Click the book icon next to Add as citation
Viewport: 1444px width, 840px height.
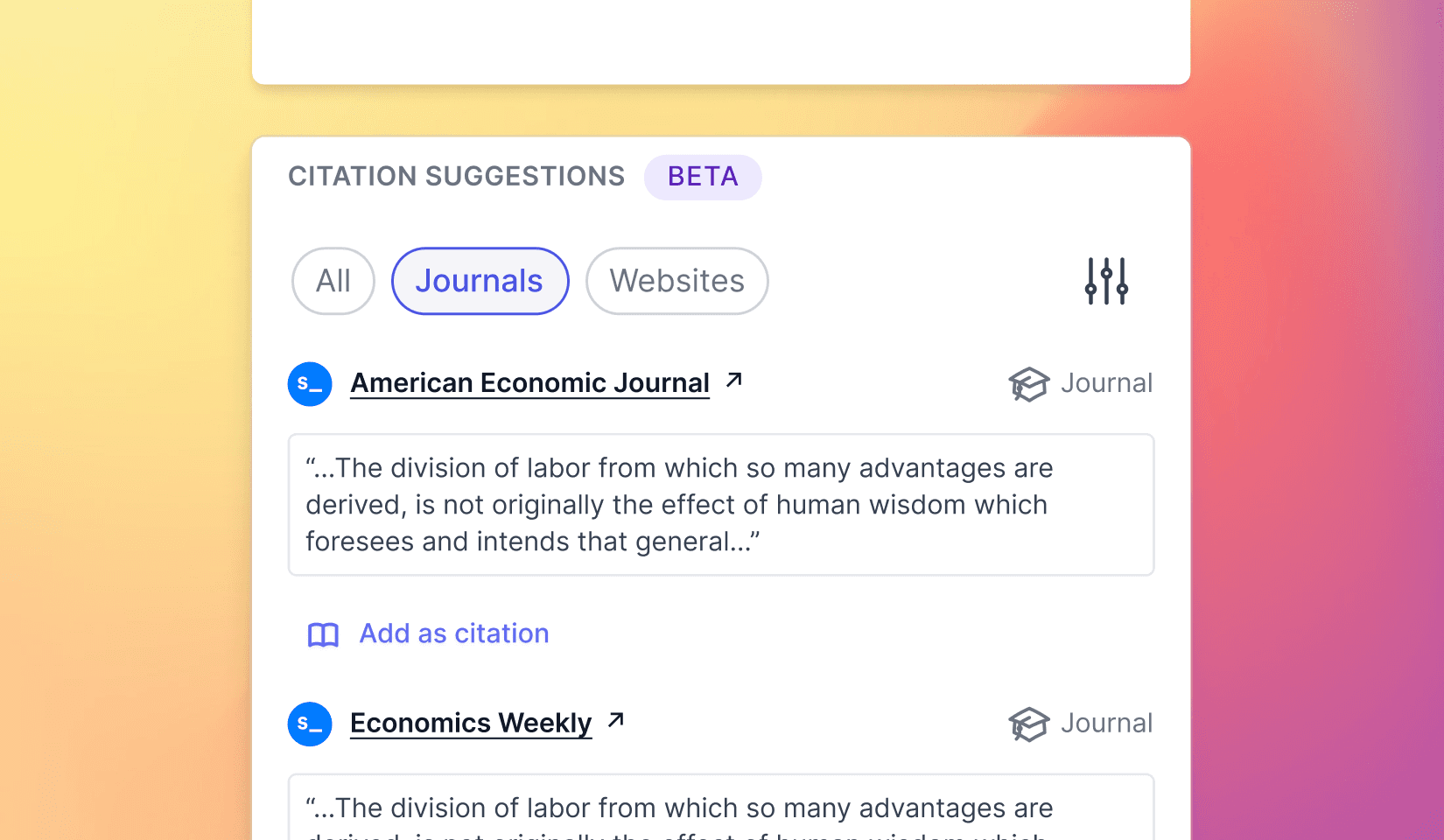tap(323, 634)
